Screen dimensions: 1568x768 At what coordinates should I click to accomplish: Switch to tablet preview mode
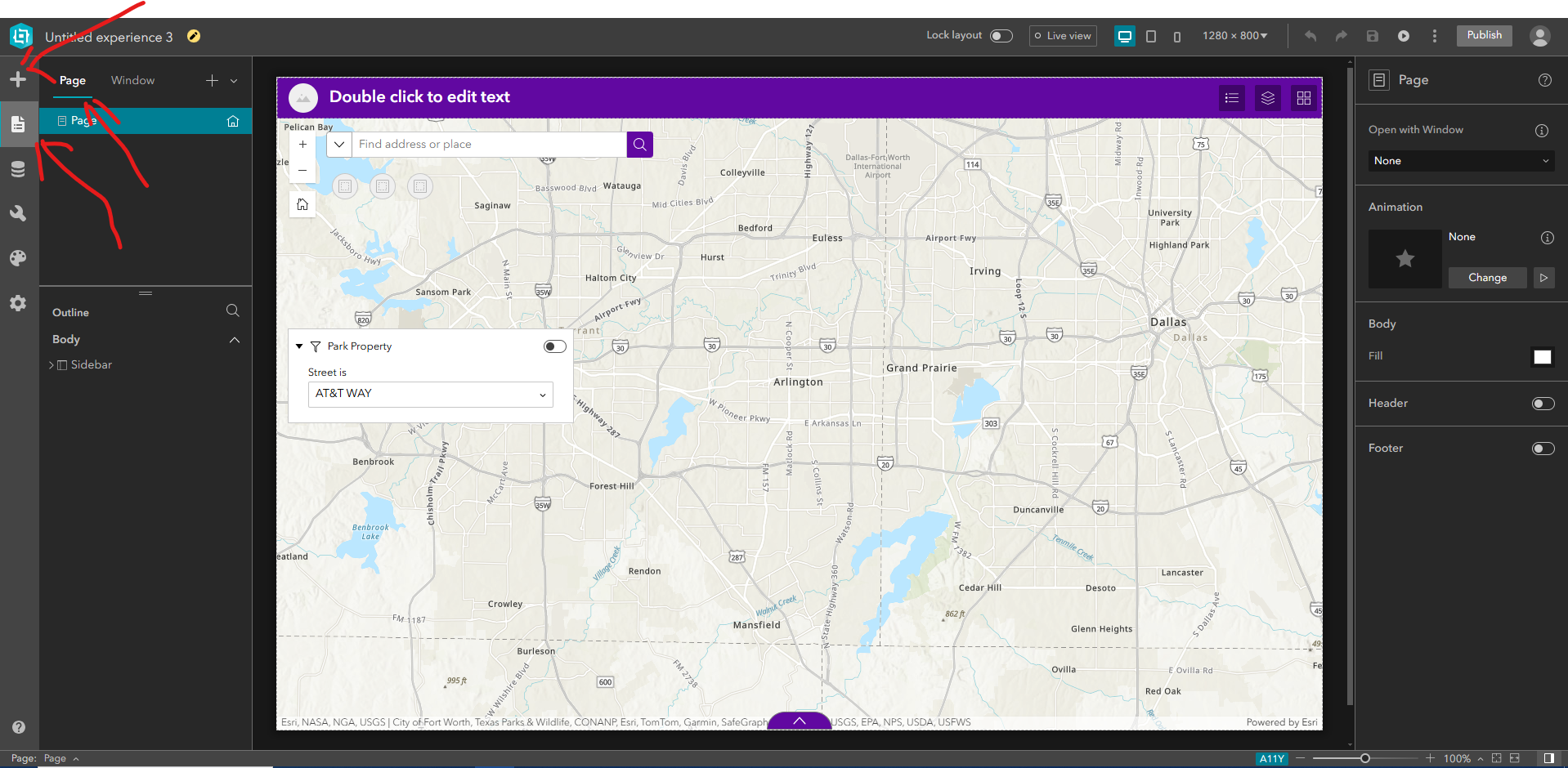[x=1151, y=36]
